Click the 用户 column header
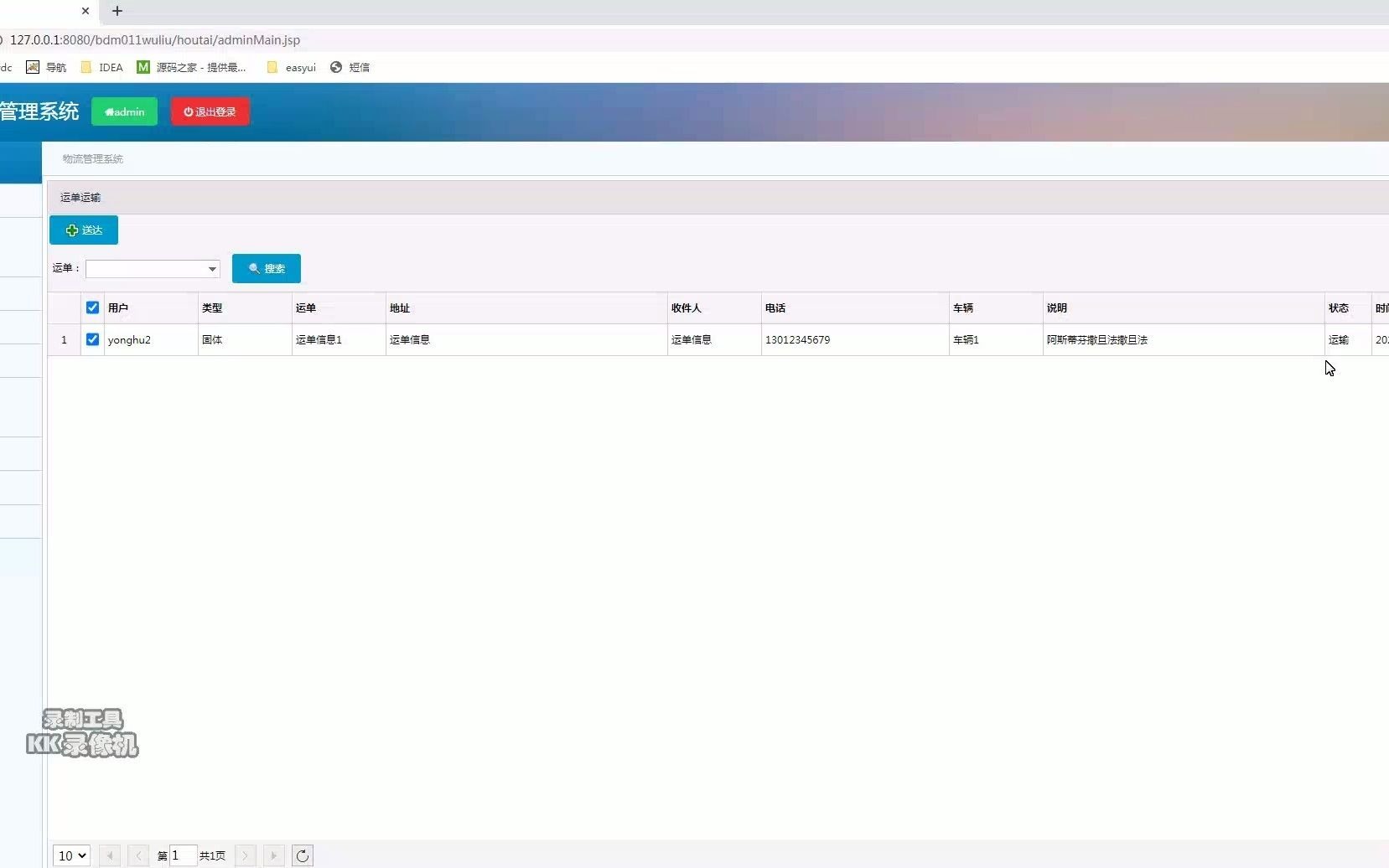1389x868 pixels. (x=151, y=308)
